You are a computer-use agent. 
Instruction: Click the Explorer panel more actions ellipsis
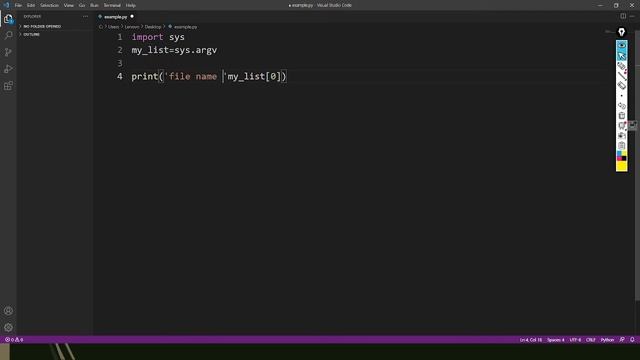pos(85,16)
